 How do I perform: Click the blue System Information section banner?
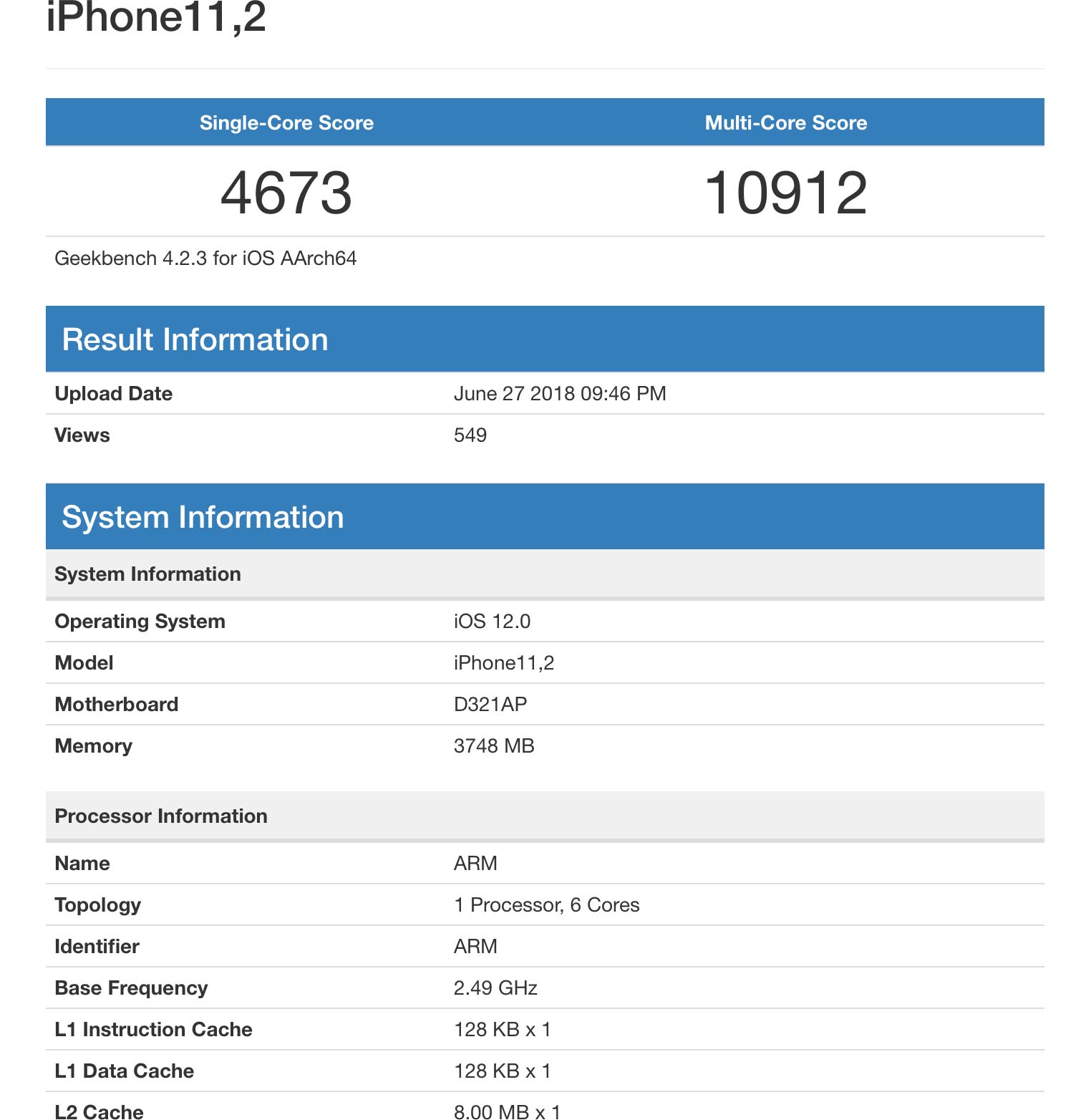[203, 517]
